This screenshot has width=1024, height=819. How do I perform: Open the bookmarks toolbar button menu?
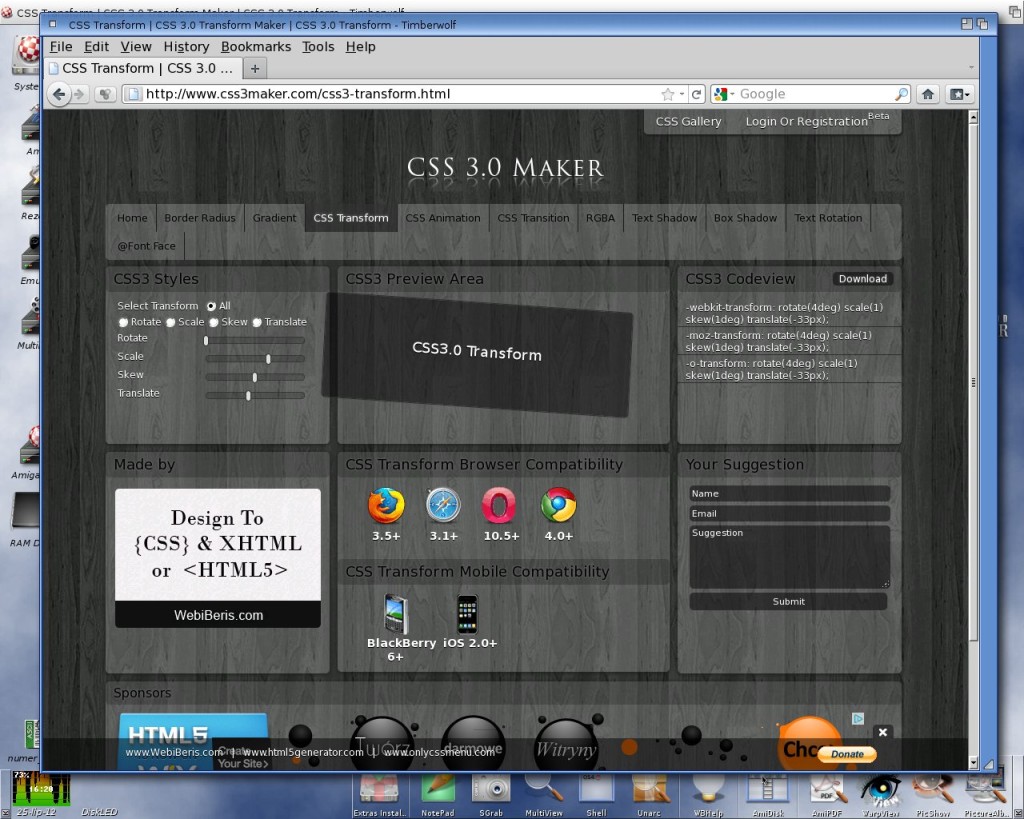pyautogui.click(x=959, y=94)
